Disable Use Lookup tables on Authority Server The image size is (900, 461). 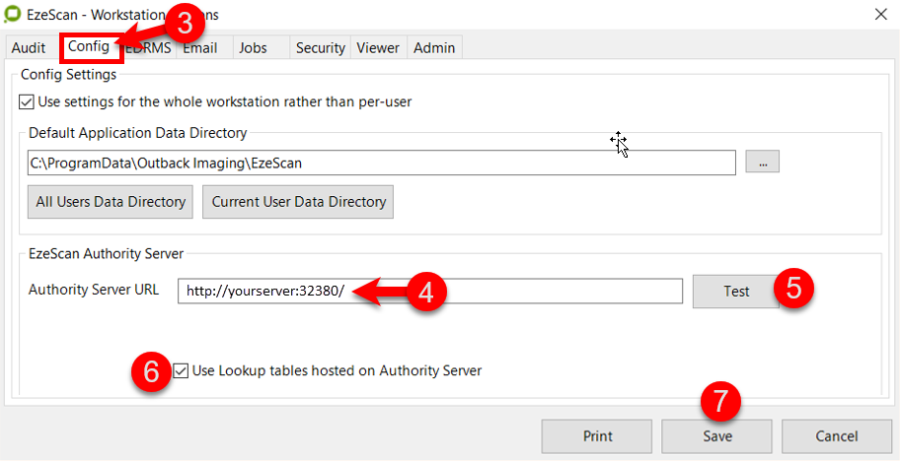[x=181, y=371]
